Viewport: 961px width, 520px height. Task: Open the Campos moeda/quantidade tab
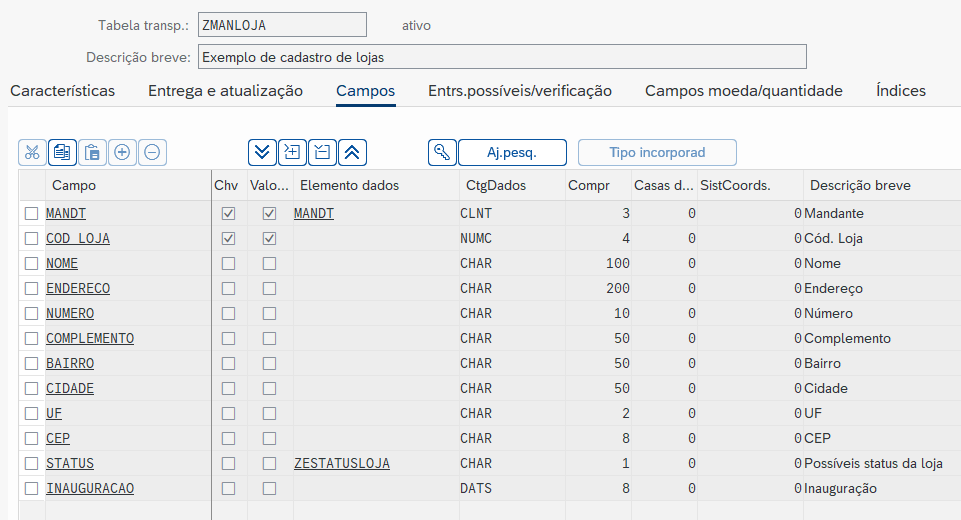(743, 91)
